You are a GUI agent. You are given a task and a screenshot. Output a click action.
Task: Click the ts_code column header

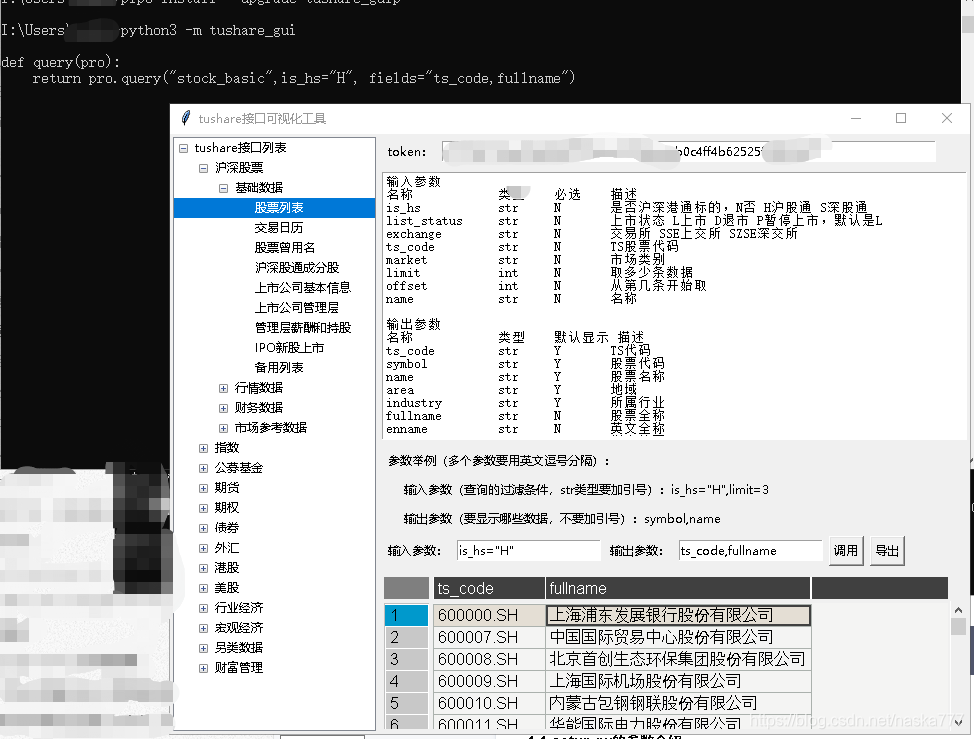click(489, 588)
